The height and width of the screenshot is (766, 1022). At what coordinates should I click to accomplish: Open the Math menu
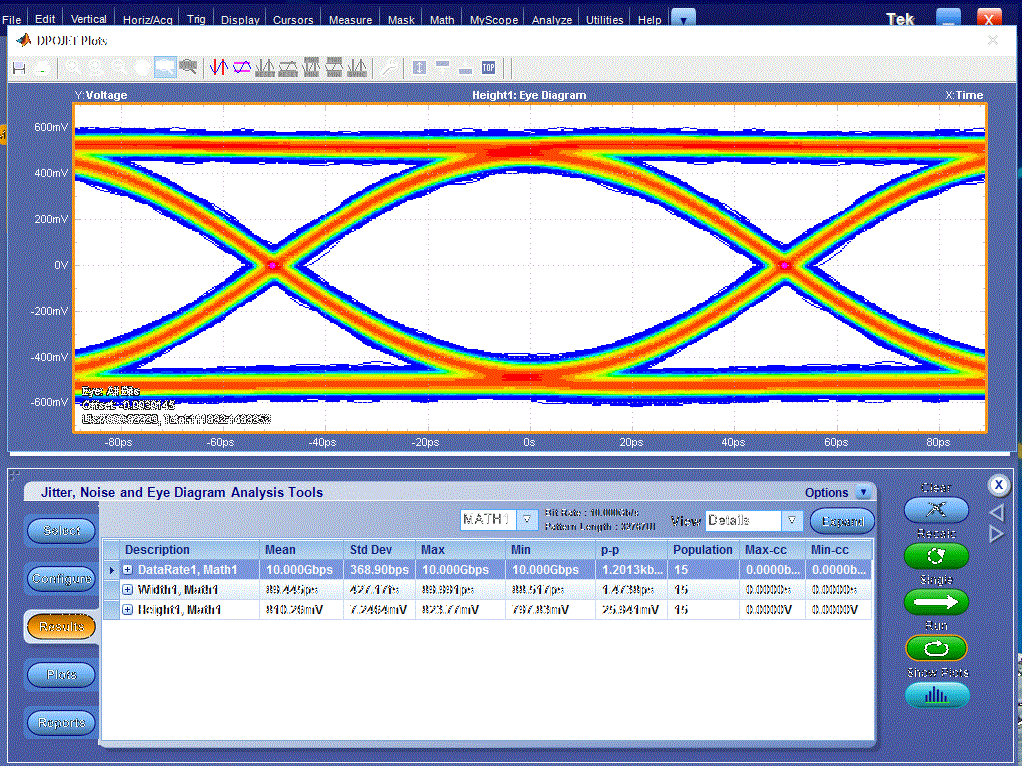pyautogui.click(x=442, y=20)
